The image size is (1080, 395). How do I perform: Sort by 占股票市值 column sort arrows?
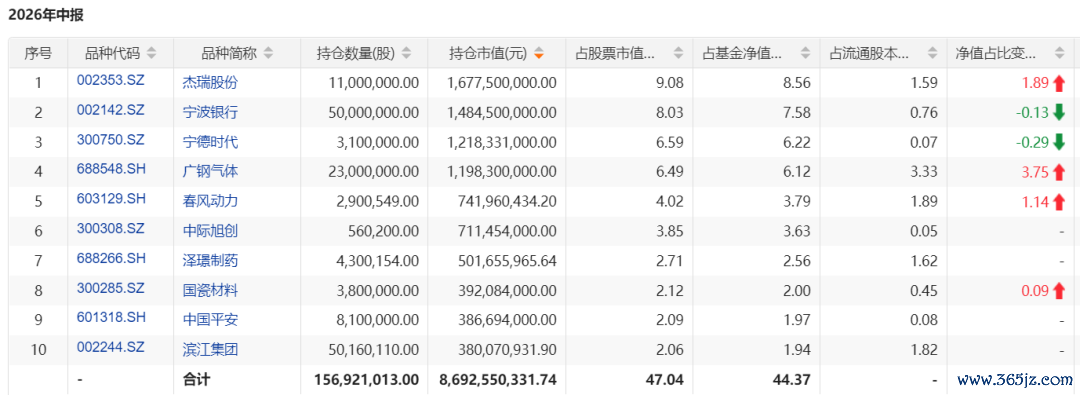click(678, 53)
